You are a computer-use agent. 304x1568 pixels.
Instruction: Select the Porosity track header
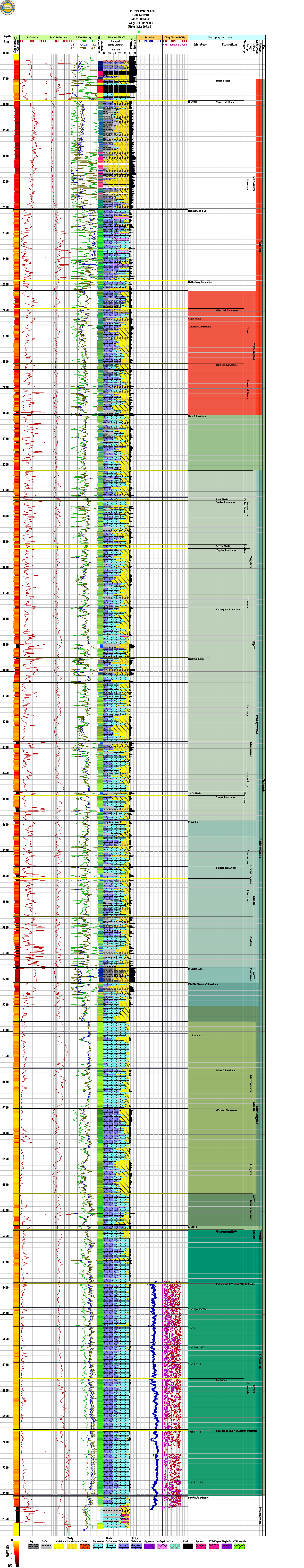click(x=149, y=38)
